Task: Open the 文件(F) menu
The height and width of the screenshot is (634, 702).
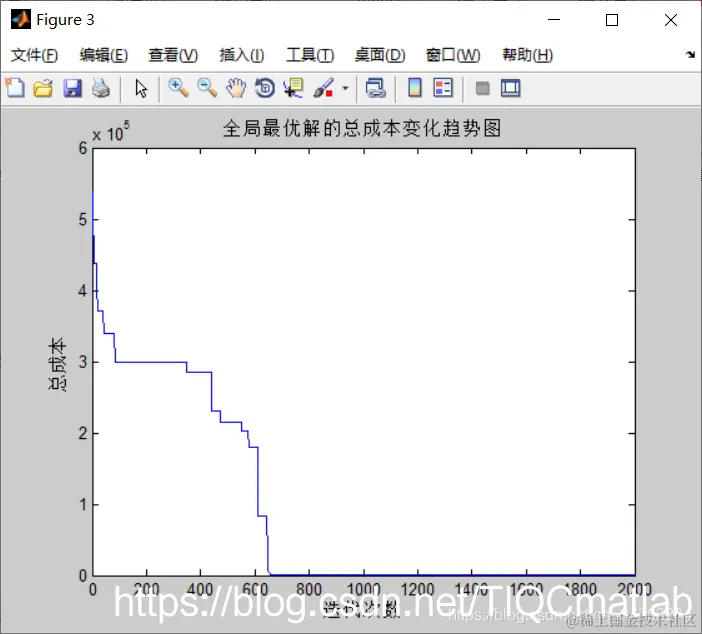Action: (x=34, y=55)
